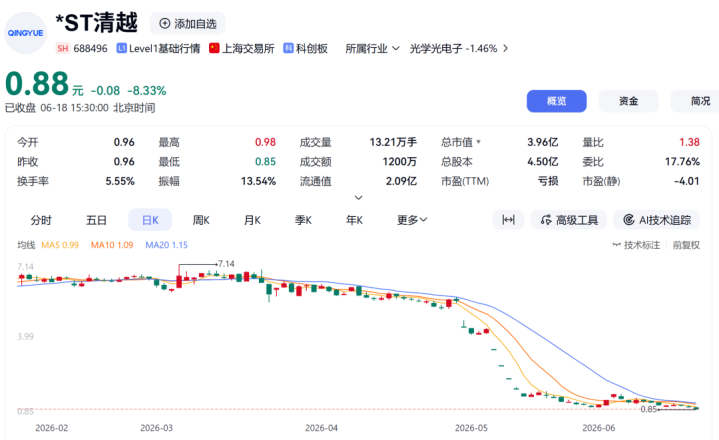Click the 委比 value 17.76%

(682, 162)
